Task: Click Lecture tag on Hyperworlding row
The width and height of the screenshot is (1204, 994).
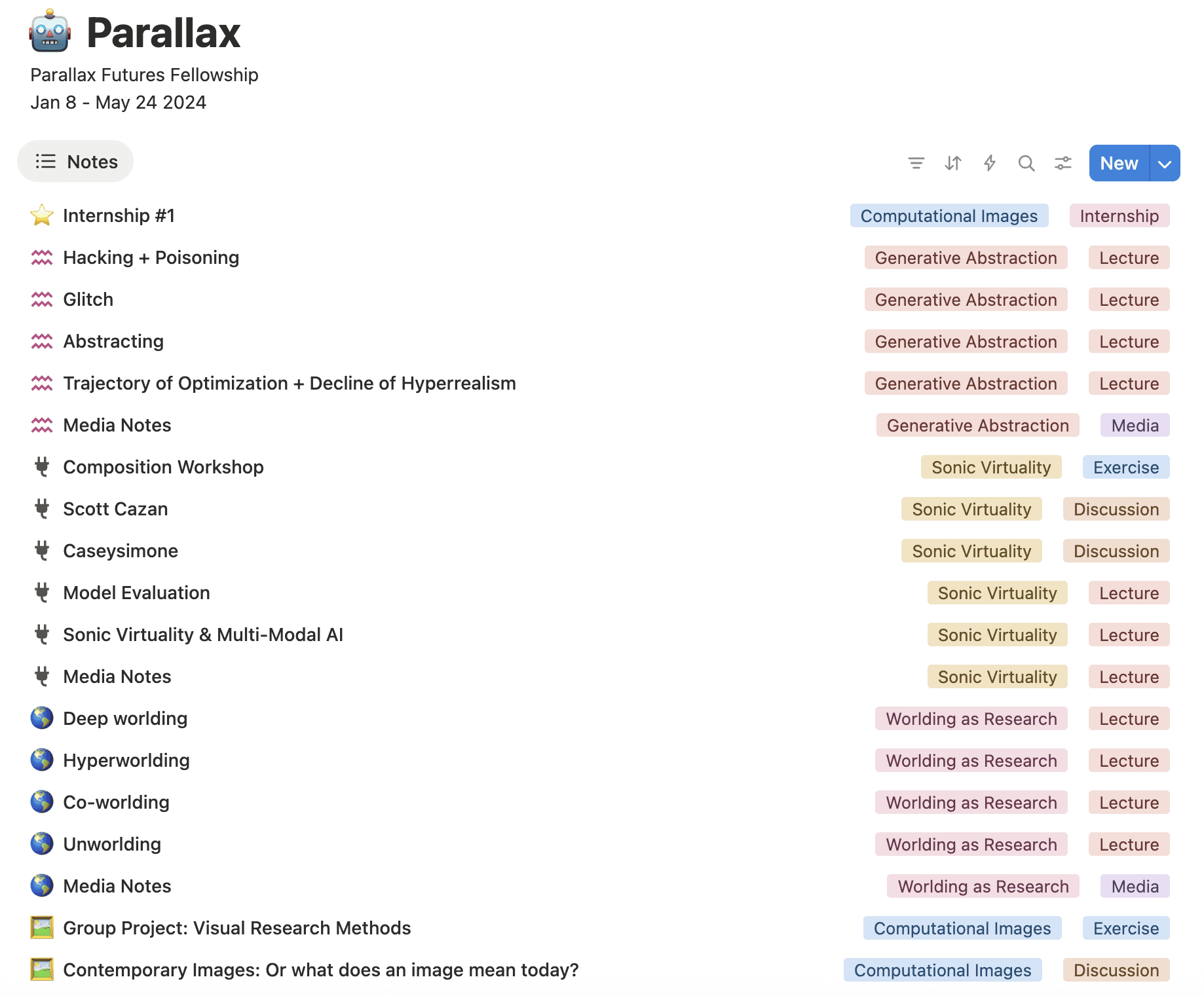Action: coord(1129,760)
